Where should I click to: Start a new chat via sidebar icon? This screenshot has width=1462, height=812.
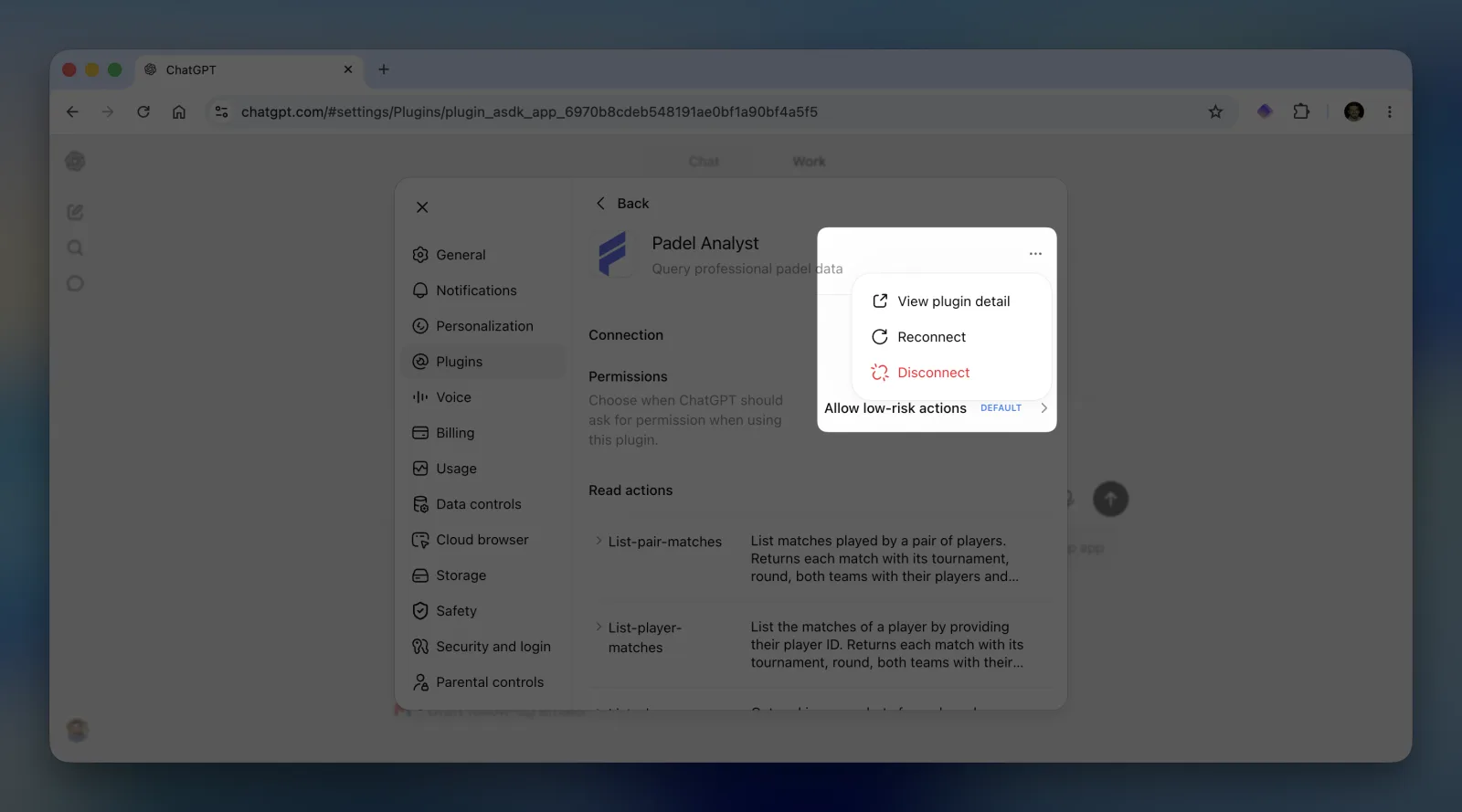[x=76, y=212]
